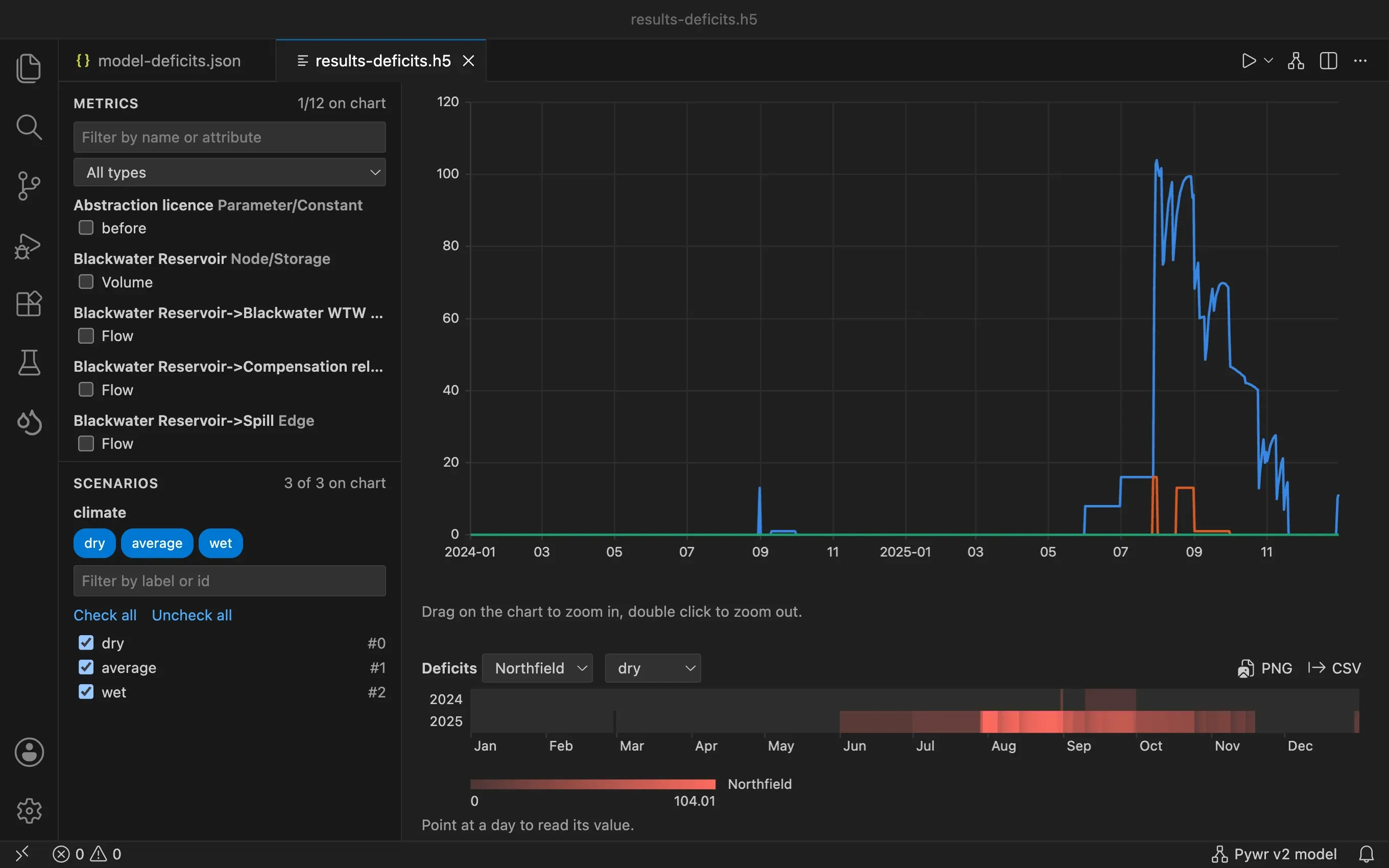The width and height of the screenshot is (1389, 868).
Task: Open the Manage gear icon
Action: (29, 811)
